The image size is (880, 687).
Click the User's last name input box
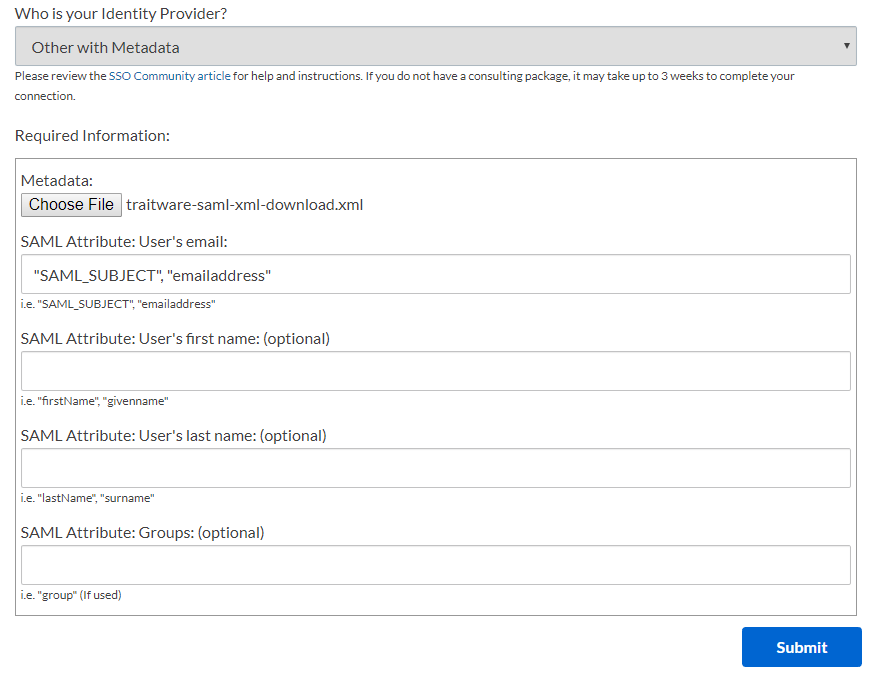(436, 468)
